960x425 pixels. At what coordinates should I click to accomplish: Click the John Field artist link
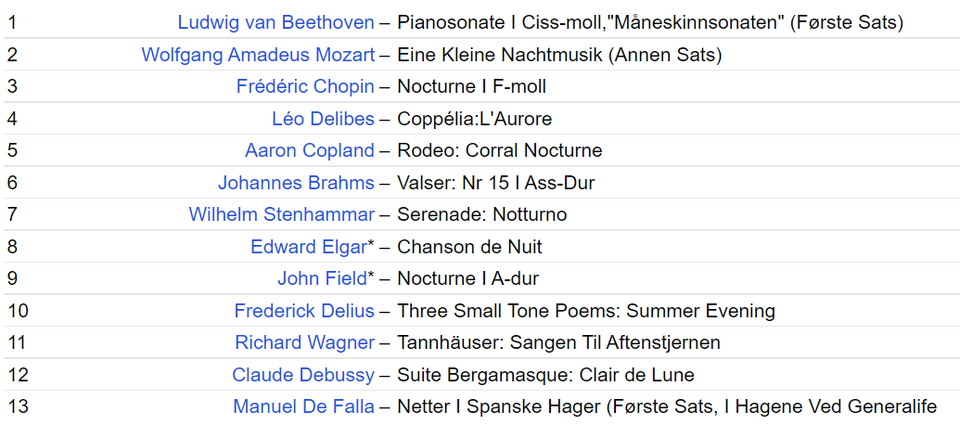pyautogui.click(x=322, y=278)
